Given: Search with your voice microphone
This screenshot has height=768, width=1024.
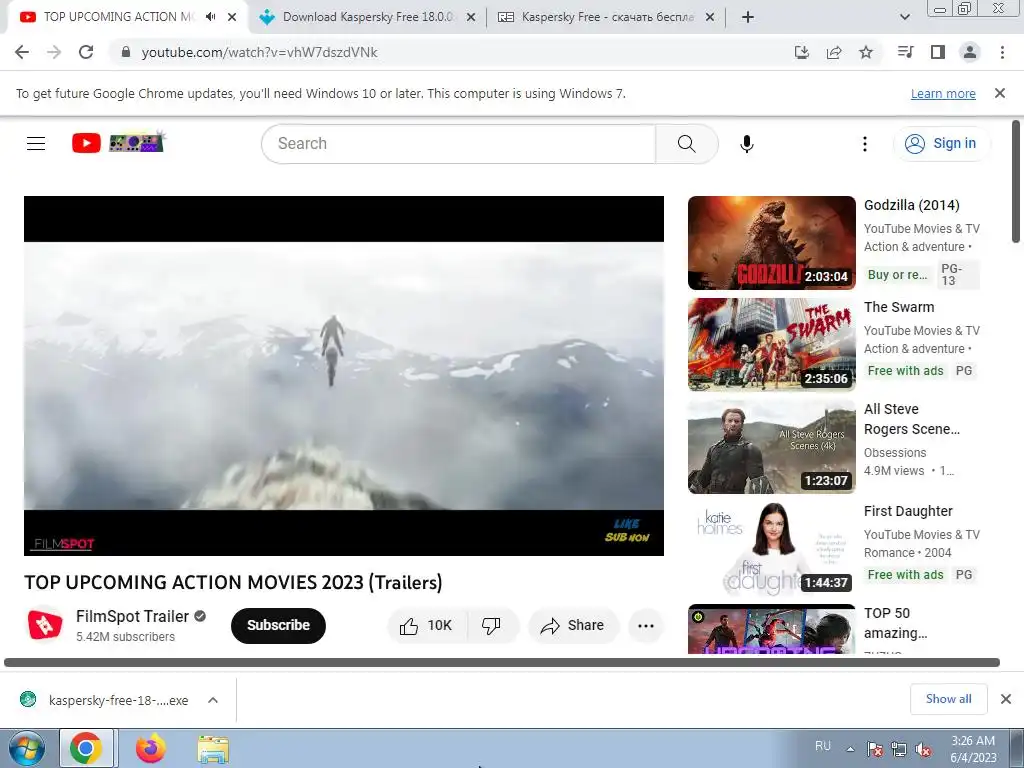Looking at the screenshot, I should (x=746, y=144).
